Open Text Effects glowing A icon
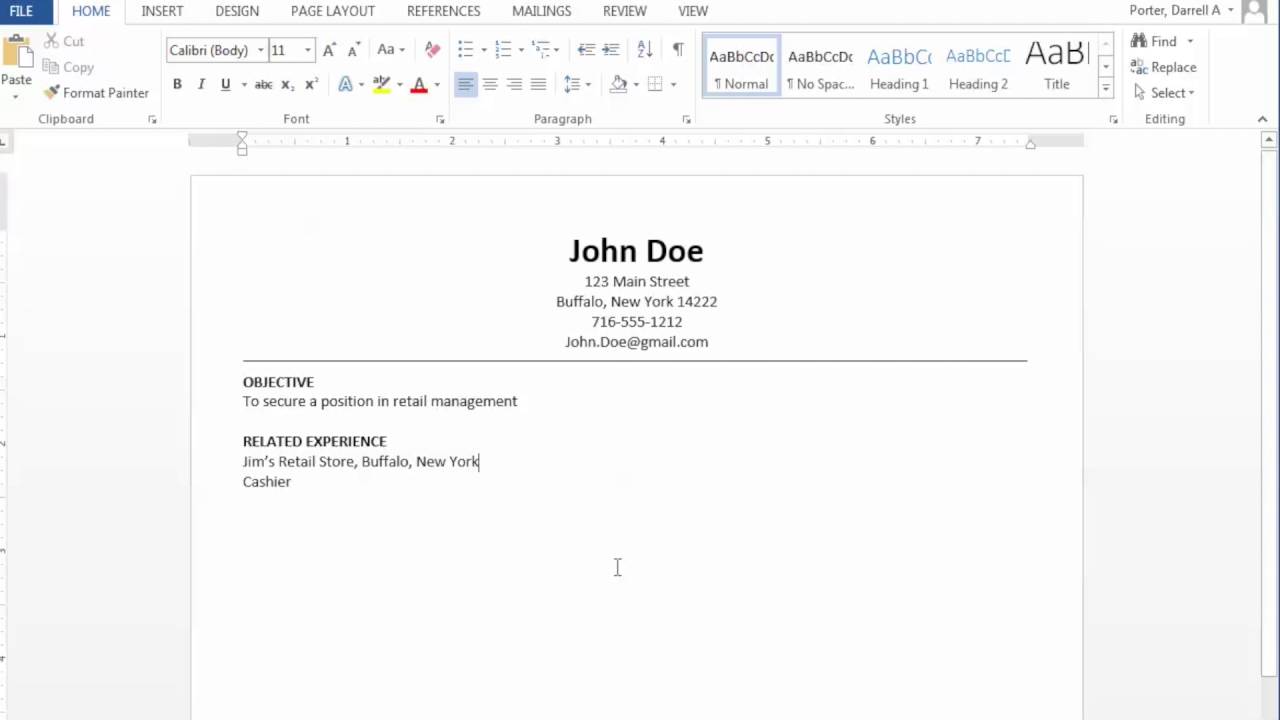1280x720 pixels. pyautogui.click(x=345, y=85)
